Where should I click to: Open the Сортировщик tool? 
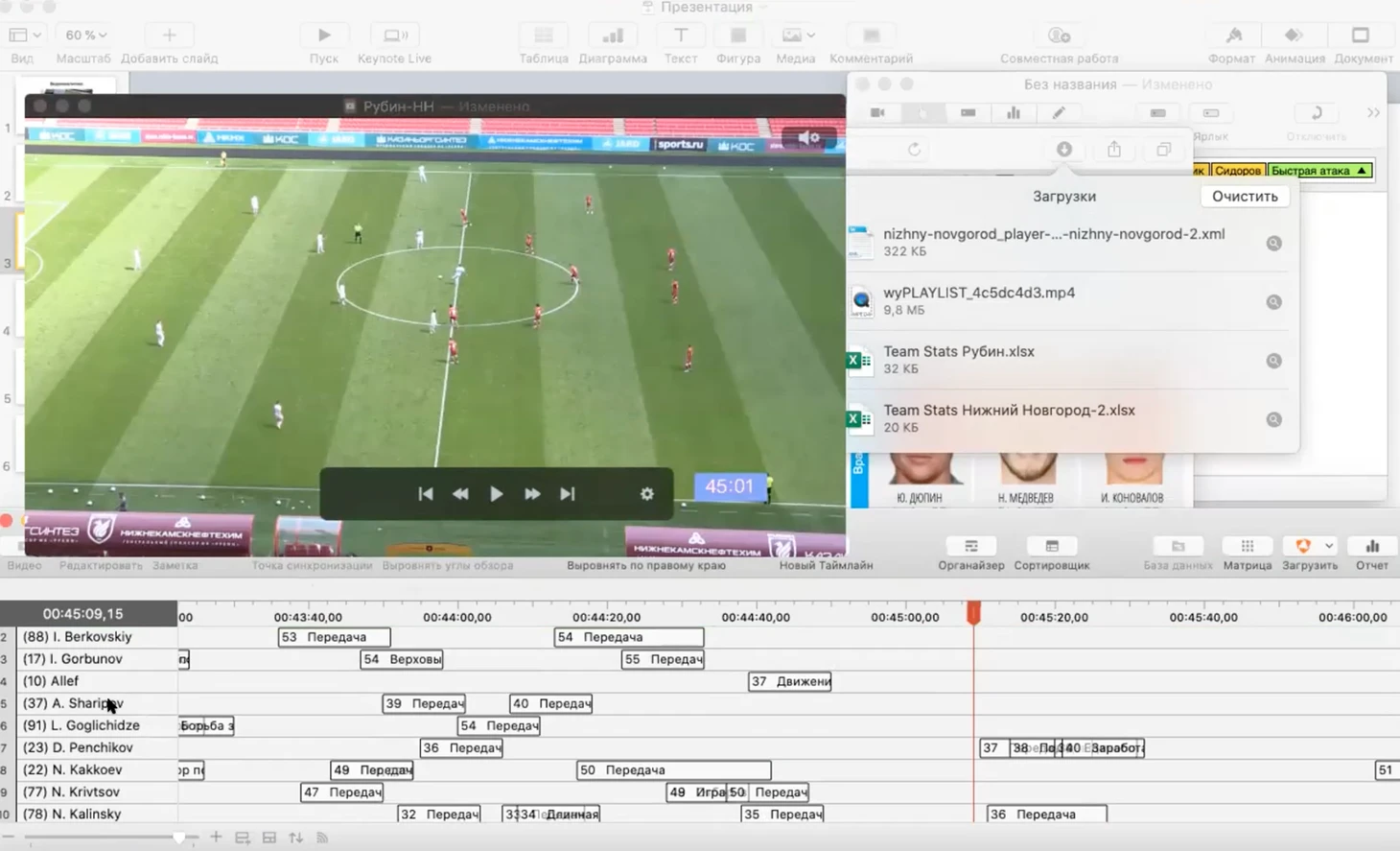tap(1051, 554)
